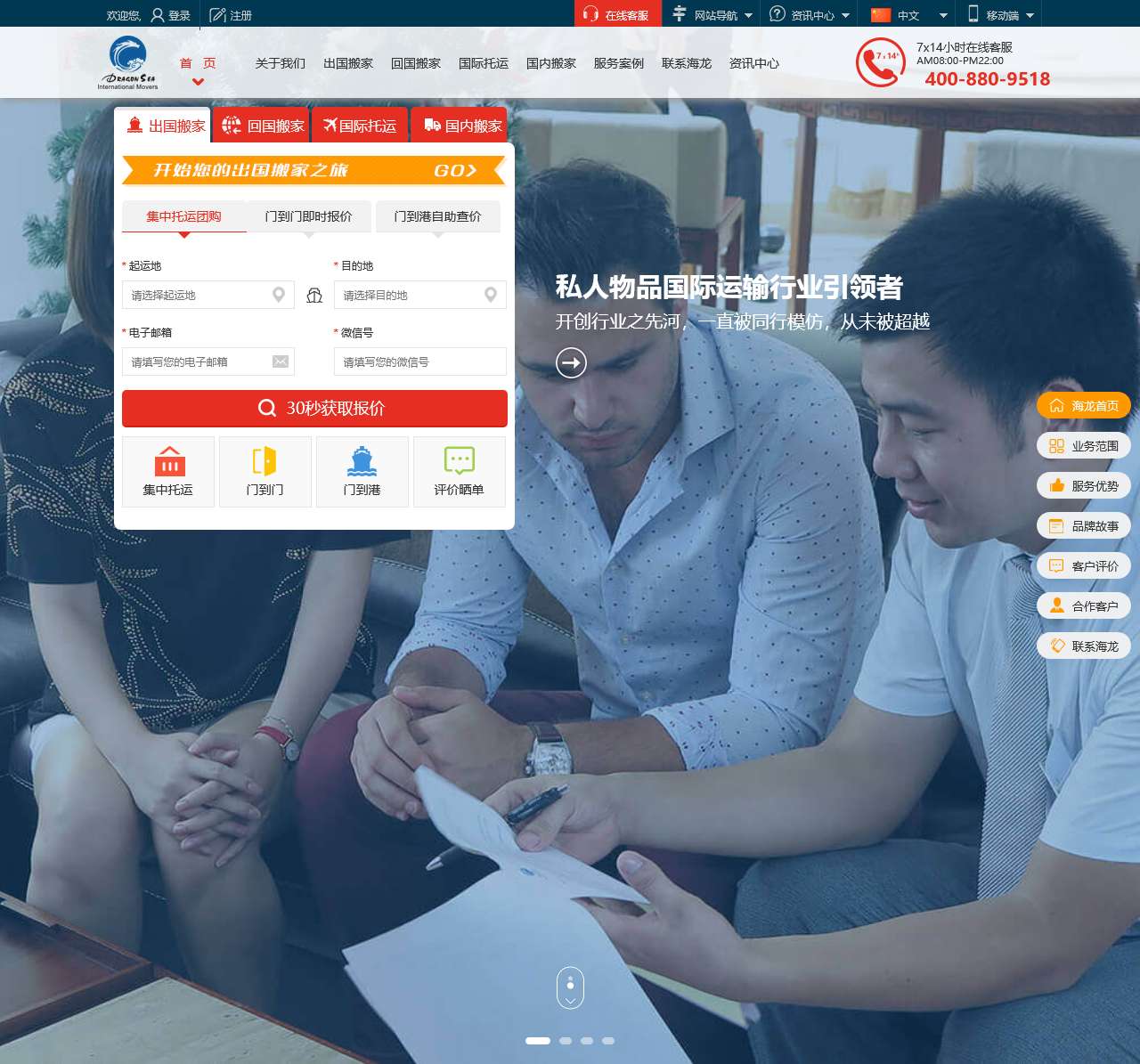
Task: Open 门到港 door-to-port tile
Action: (362, 472)
